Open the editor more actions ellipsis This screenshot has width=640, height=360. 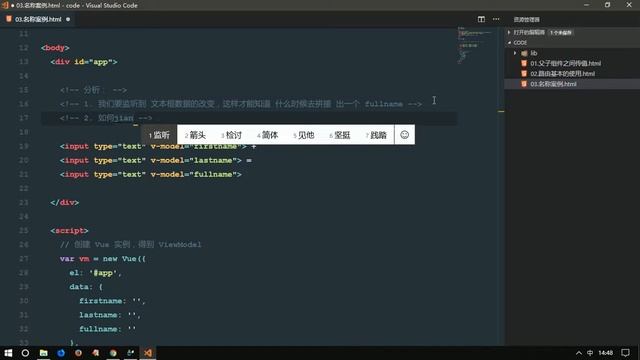click(x=496, y=19)
